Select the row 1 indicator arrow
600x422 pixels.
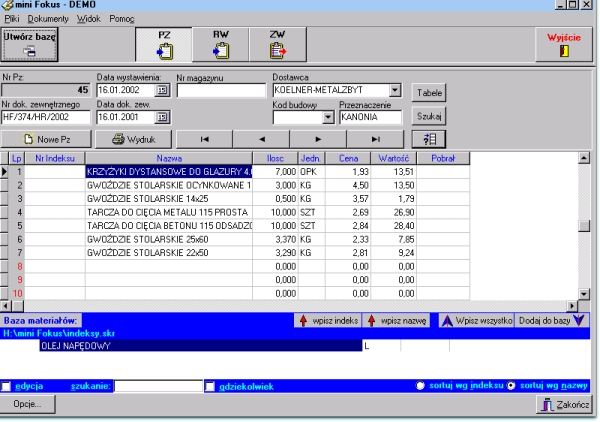pos(4,172)
